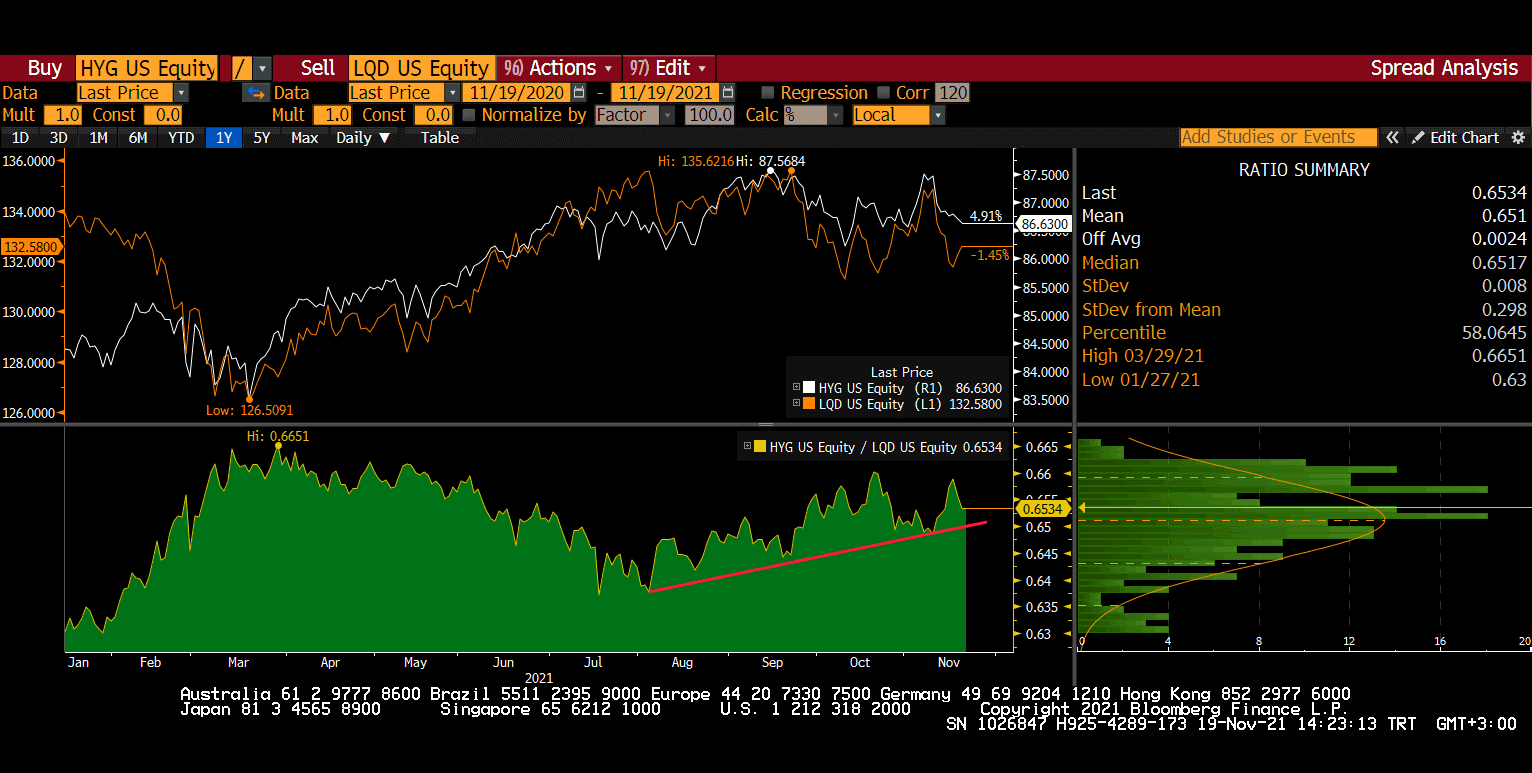Click the normalize value 100.0 field

coord(710,115)
